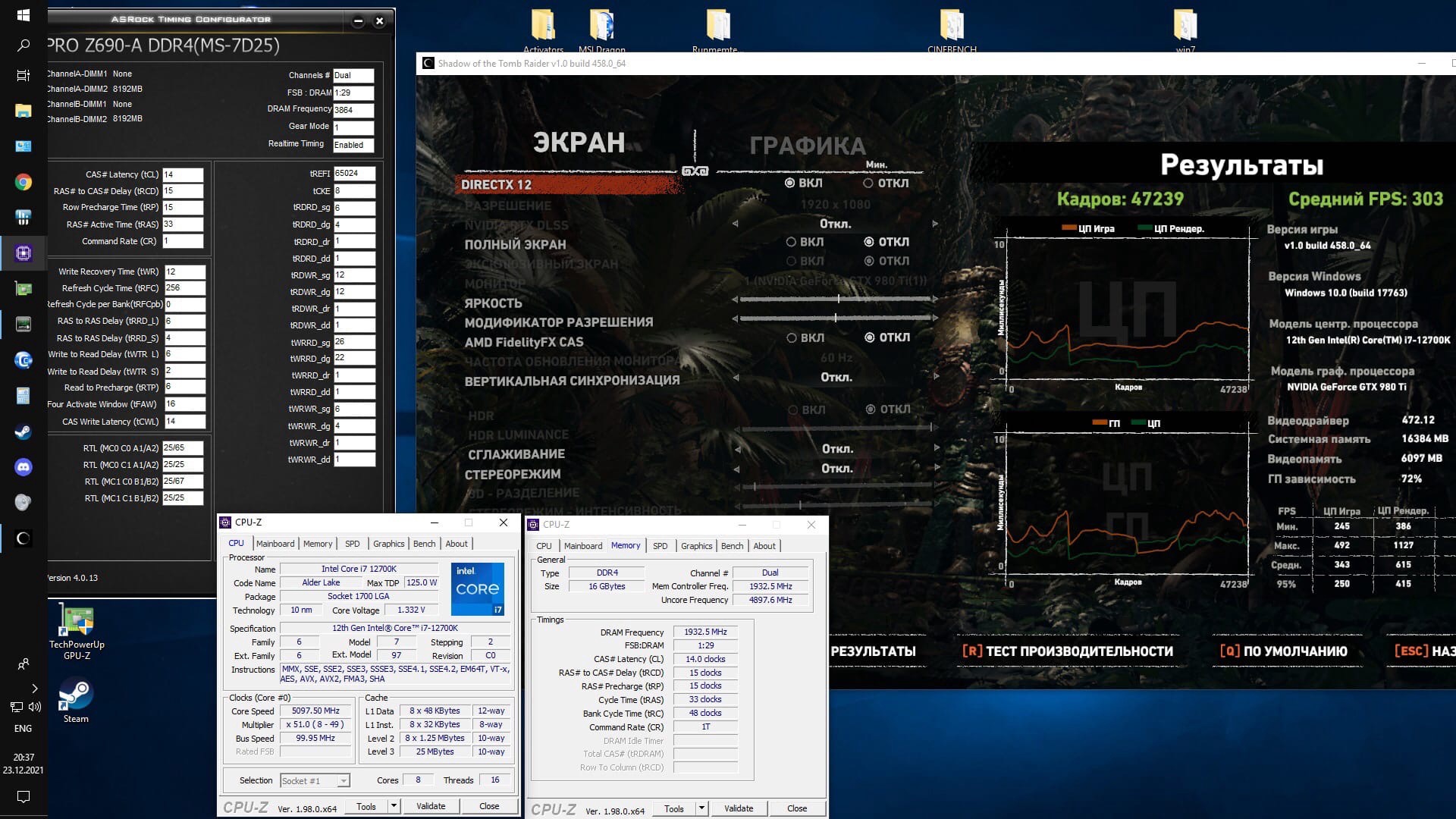This screenshot has height=819, width=1456.
Task: Open the Socket #1 selection dropdown
Action: pos(315,780)
